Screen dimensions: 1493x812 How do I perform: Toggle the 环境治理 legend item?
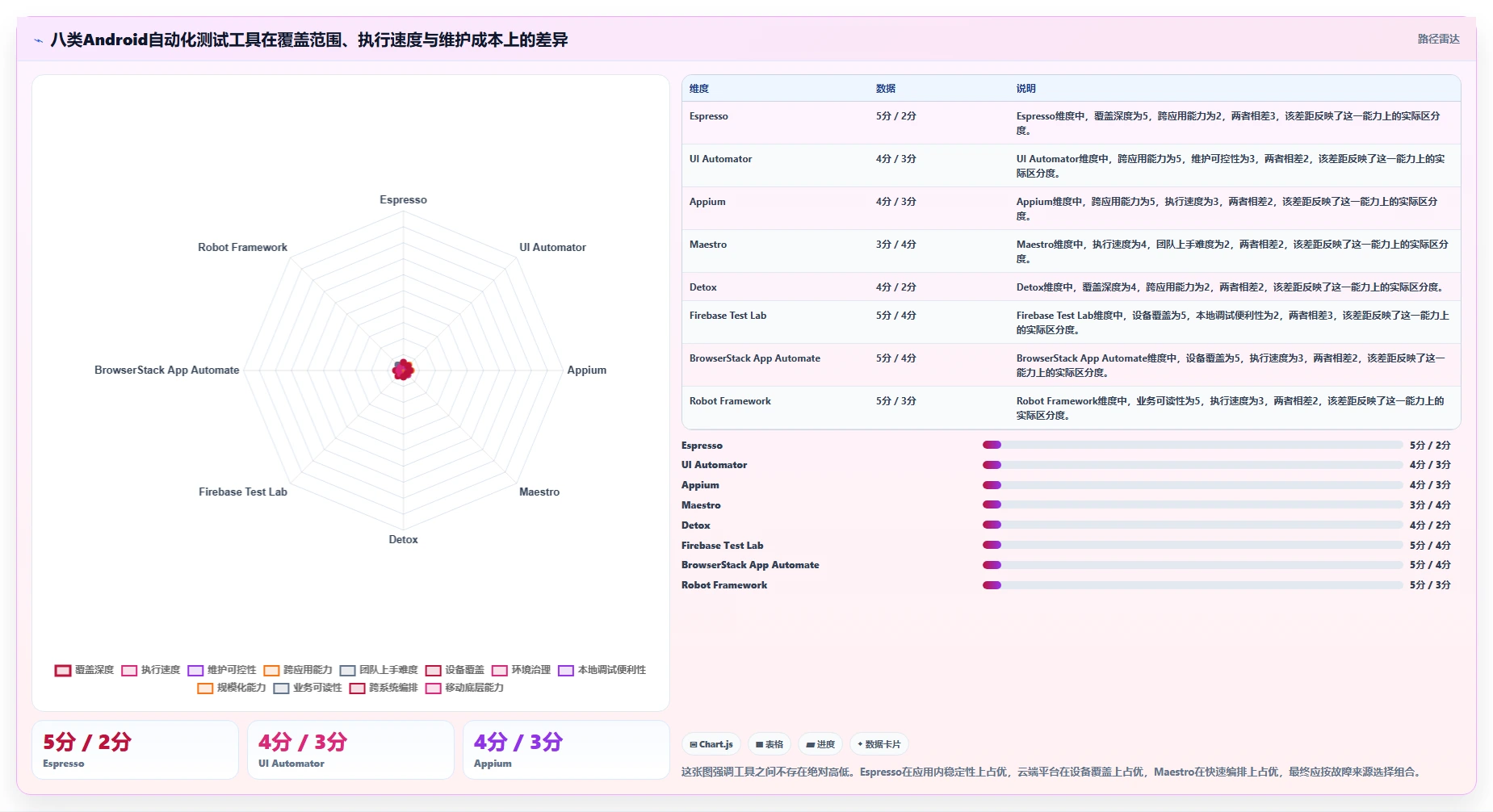point(521,670)
